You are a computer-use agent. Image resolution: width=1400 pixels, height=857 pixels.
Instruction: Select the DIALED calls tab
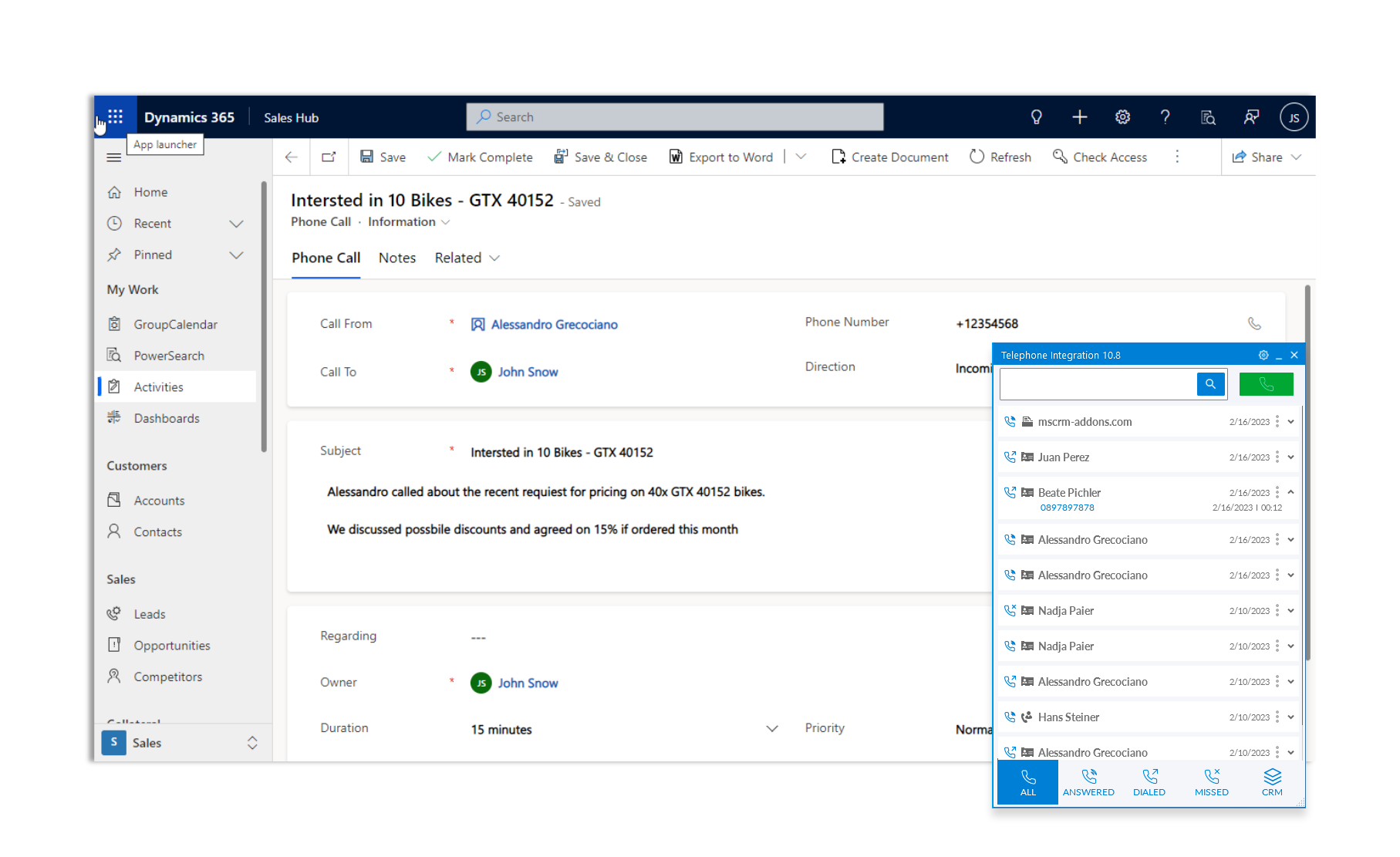pos(1149,782)
